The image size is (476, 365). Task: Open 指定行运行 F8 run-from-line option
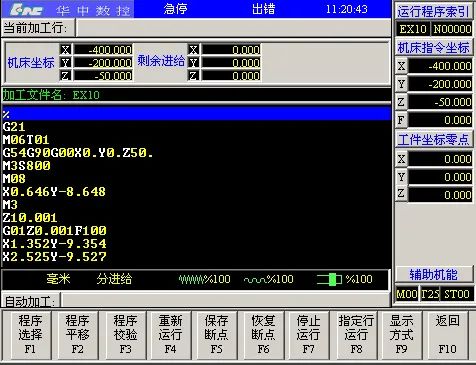(x=356, y=335)
